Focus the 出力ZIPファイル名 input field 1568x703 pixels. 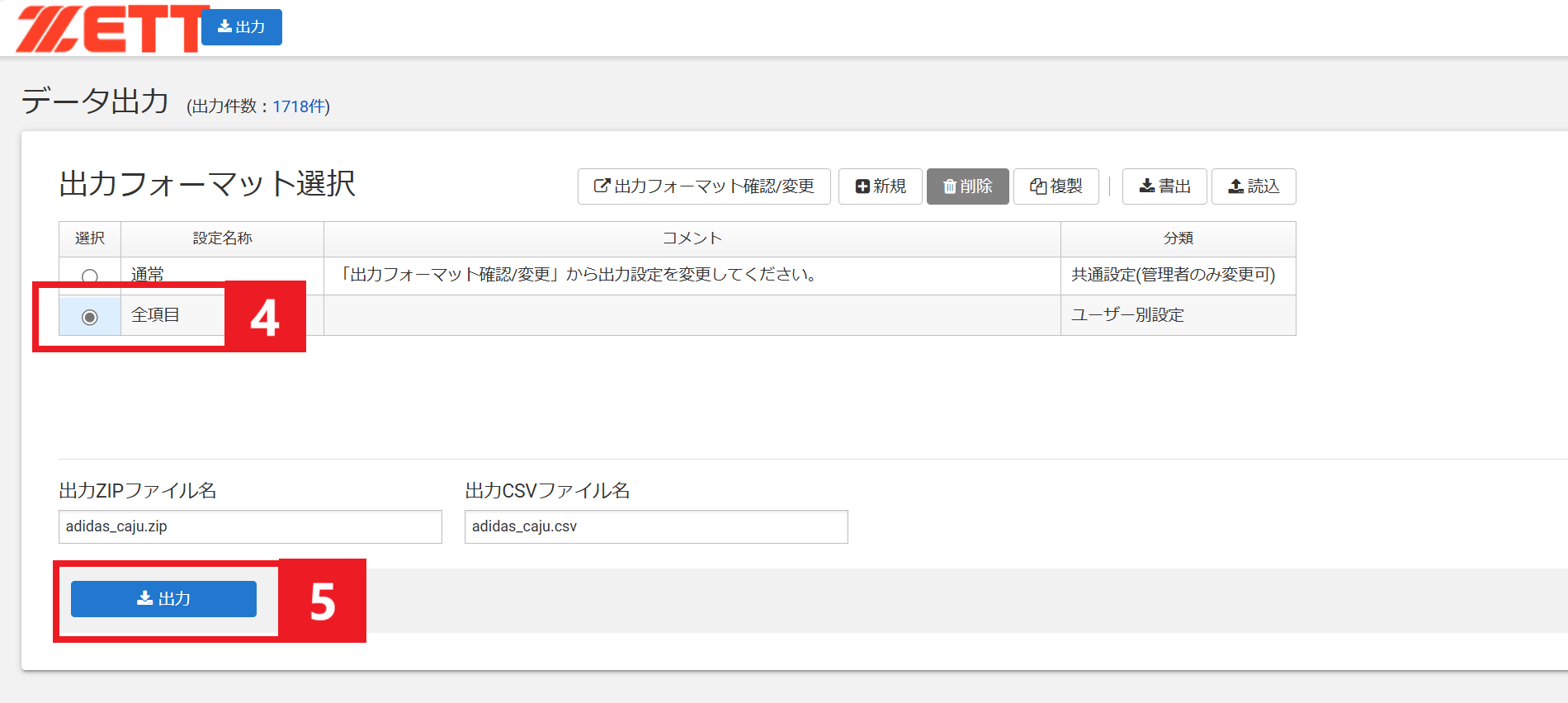click(x=250, y=526)
